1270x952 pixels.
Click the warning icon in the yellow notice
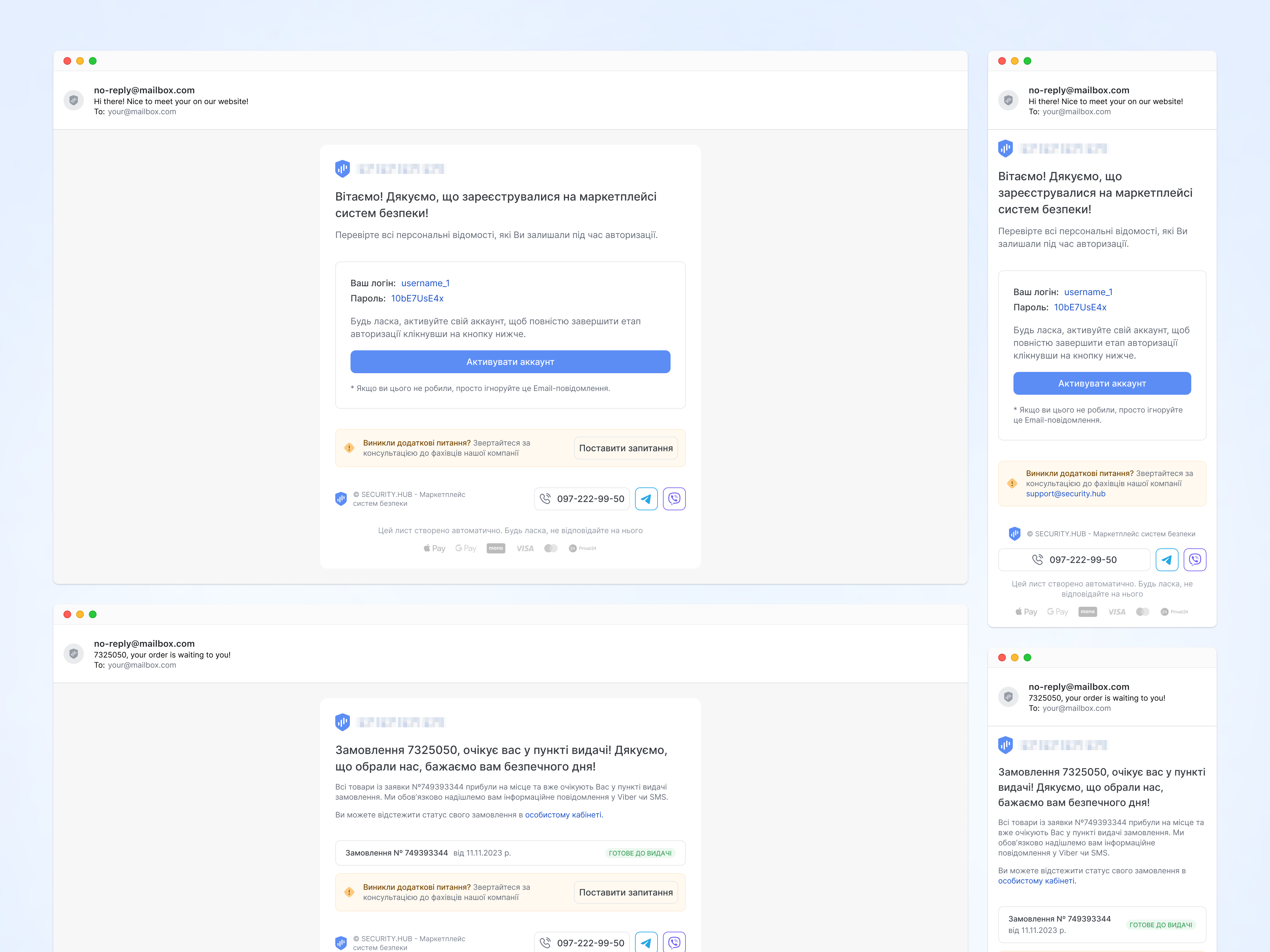(349, 447)
